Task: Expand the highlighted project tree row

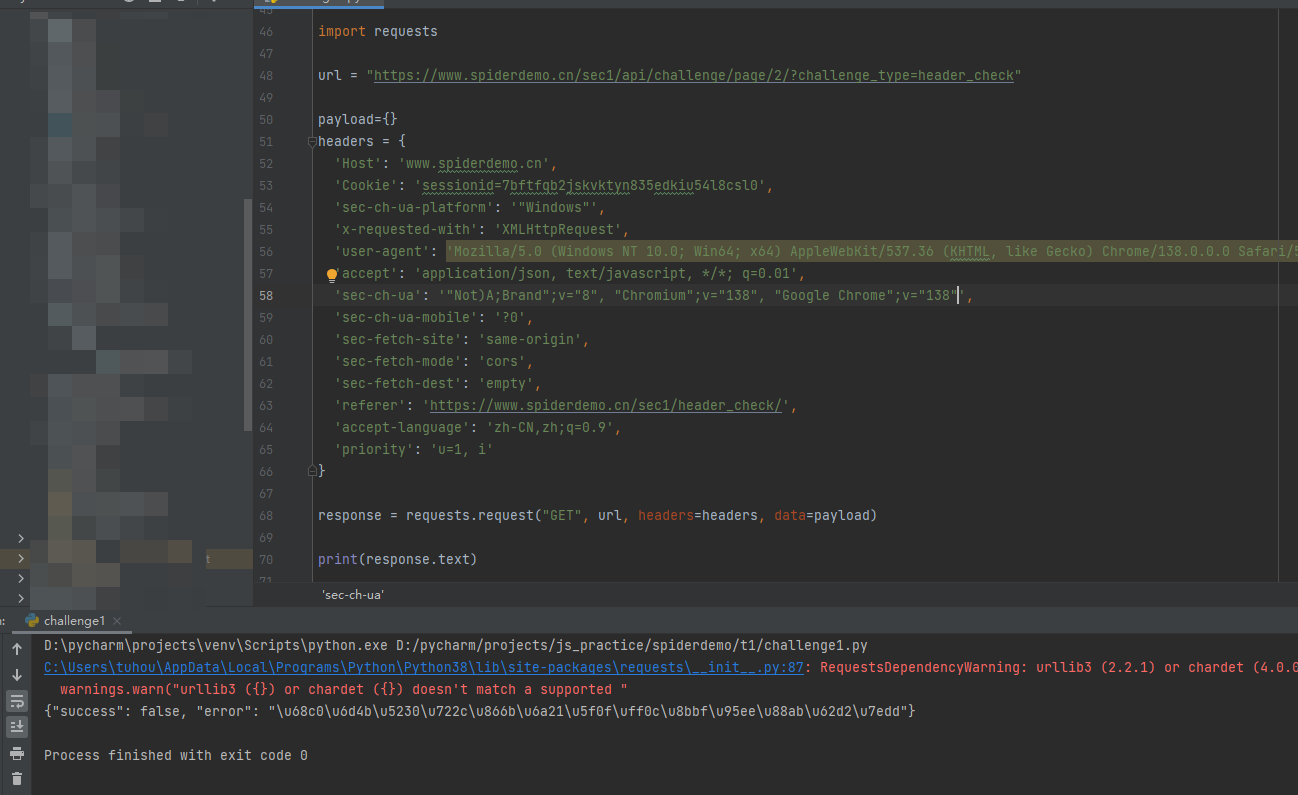Action: tap(21, 559)
